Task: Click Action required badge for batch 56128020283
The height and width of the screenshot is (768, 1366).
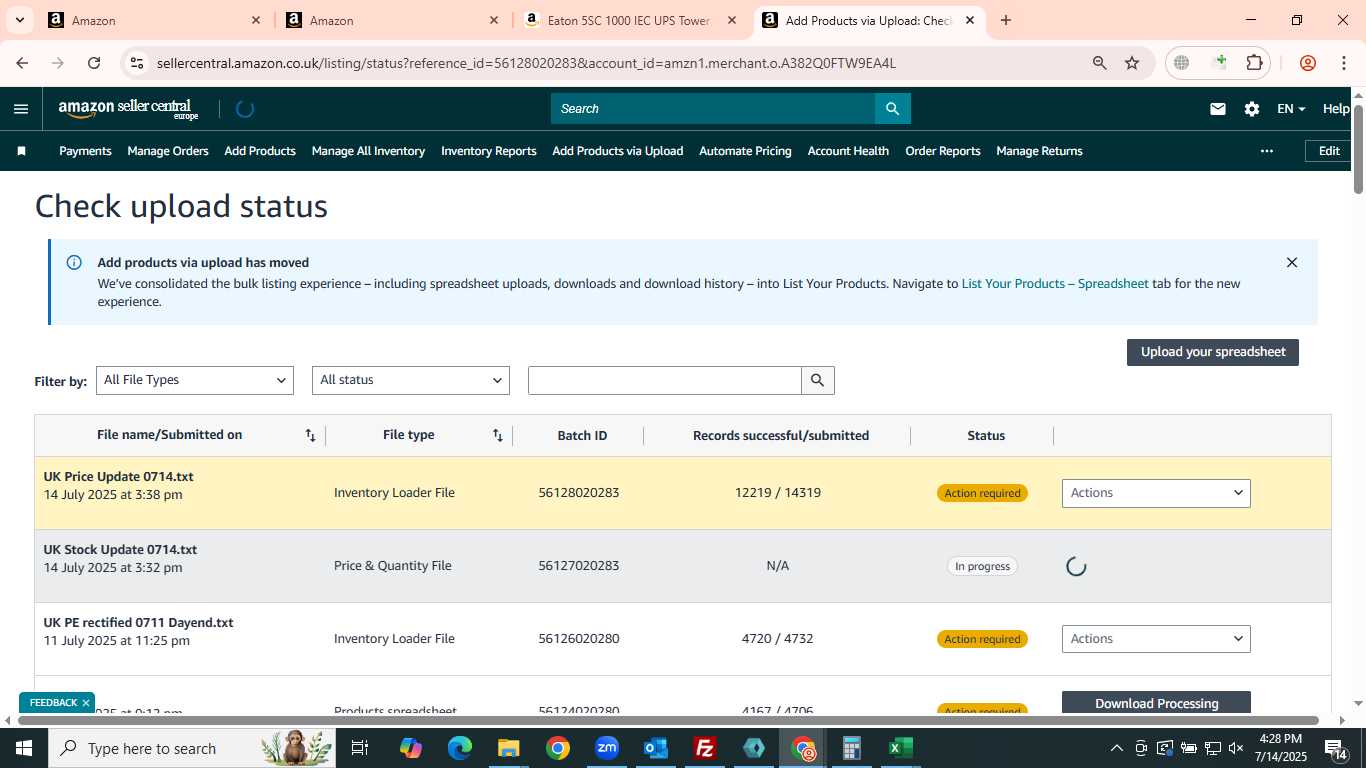Action: click(983, 493)
